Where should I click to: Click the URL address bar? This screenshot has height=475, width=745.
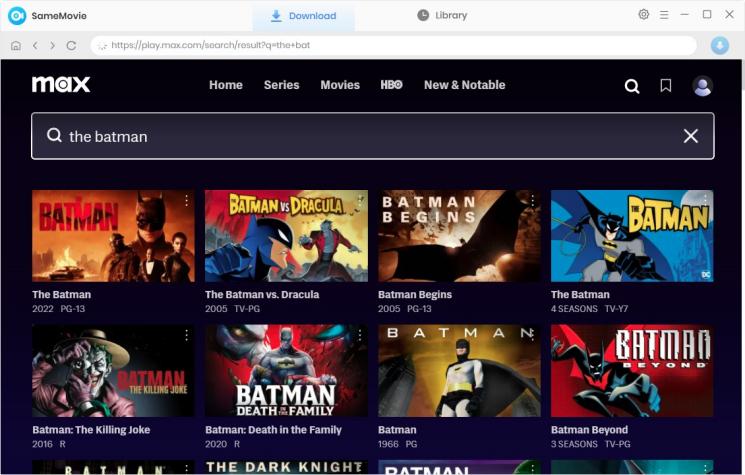click(393, 46)
